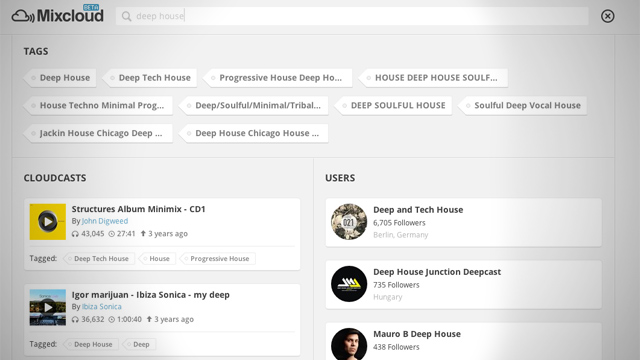Open Deep House Junction Deepcast avatar
Image resolution: width=640 pixels, height=360 pixels.
pyautogui.click(x=349, y=284)
